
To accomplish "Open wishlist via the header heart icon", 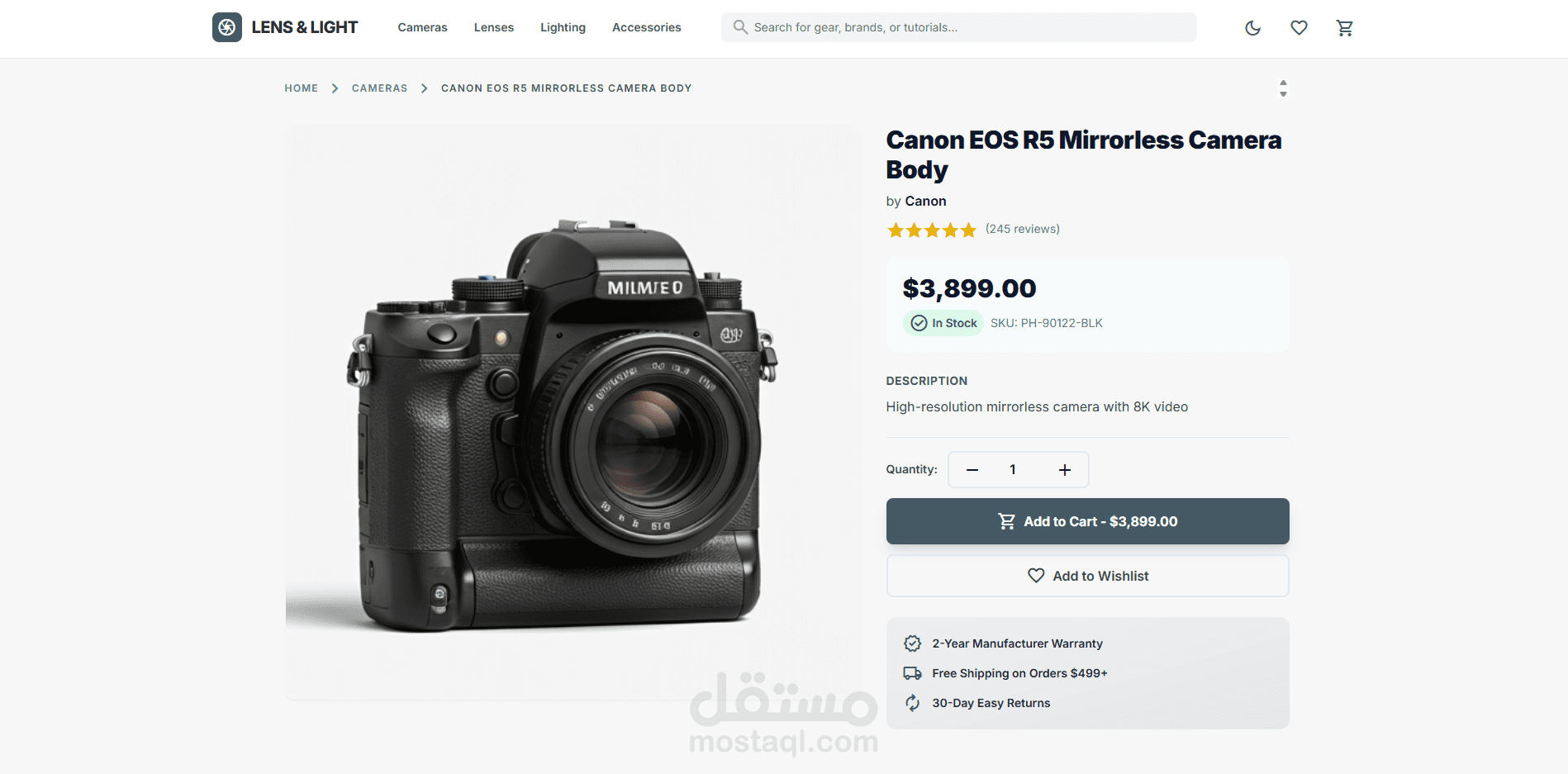I will pyautogui.click(x=1299, y=28).
